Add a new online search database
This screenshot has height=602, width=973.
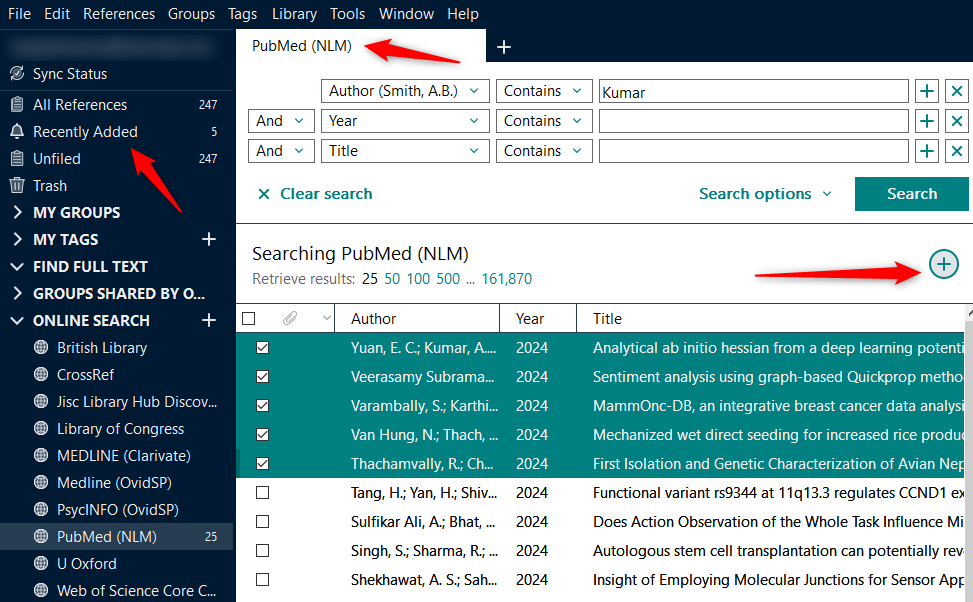coord(209,321)
